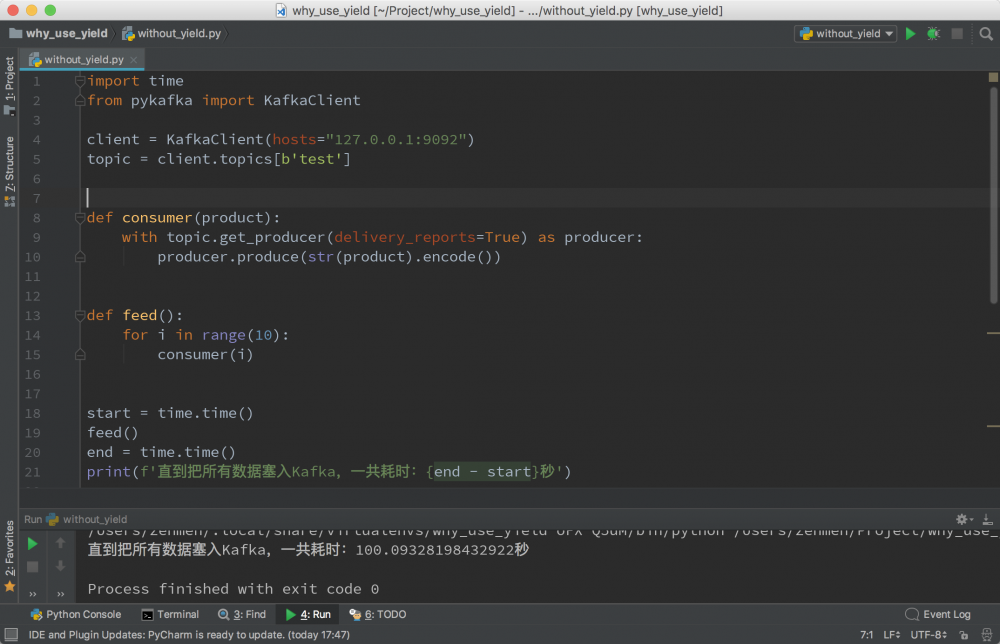This screenshot has width=1000, height=644.
Task: Start debugging with the bug icon
Action: [x=933, y=33]
